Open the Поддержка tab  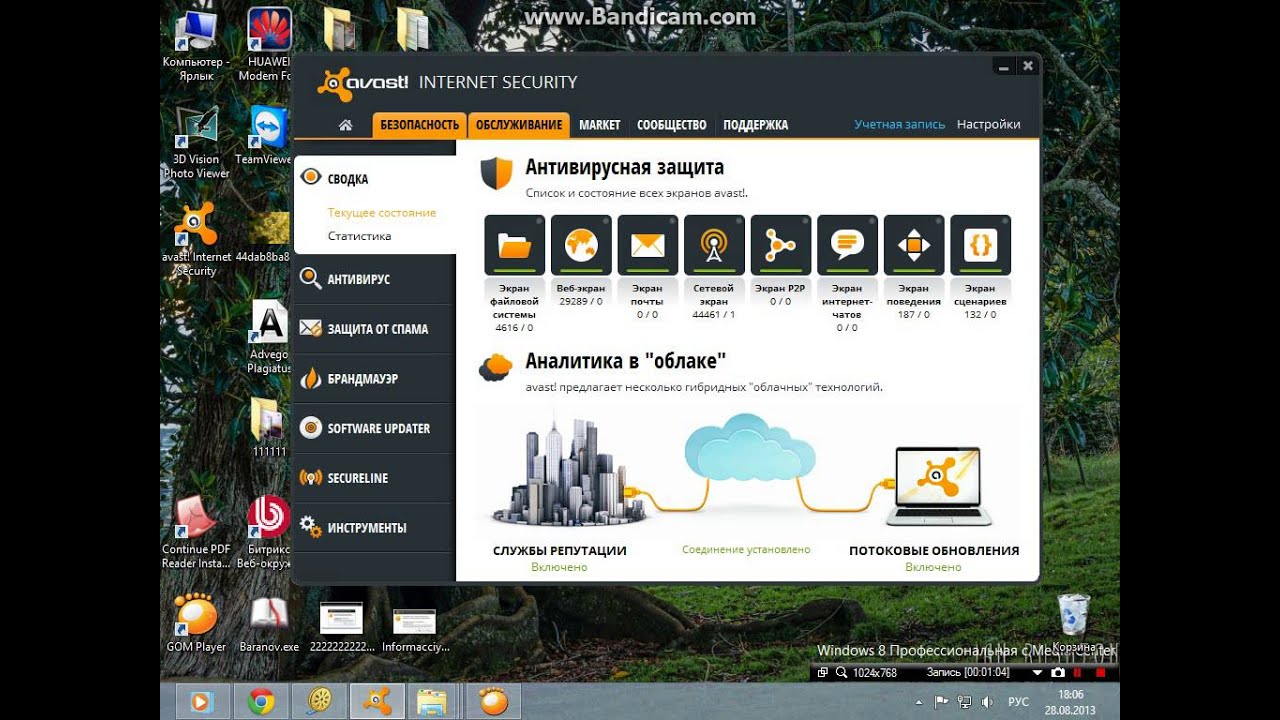click(756, 125)
